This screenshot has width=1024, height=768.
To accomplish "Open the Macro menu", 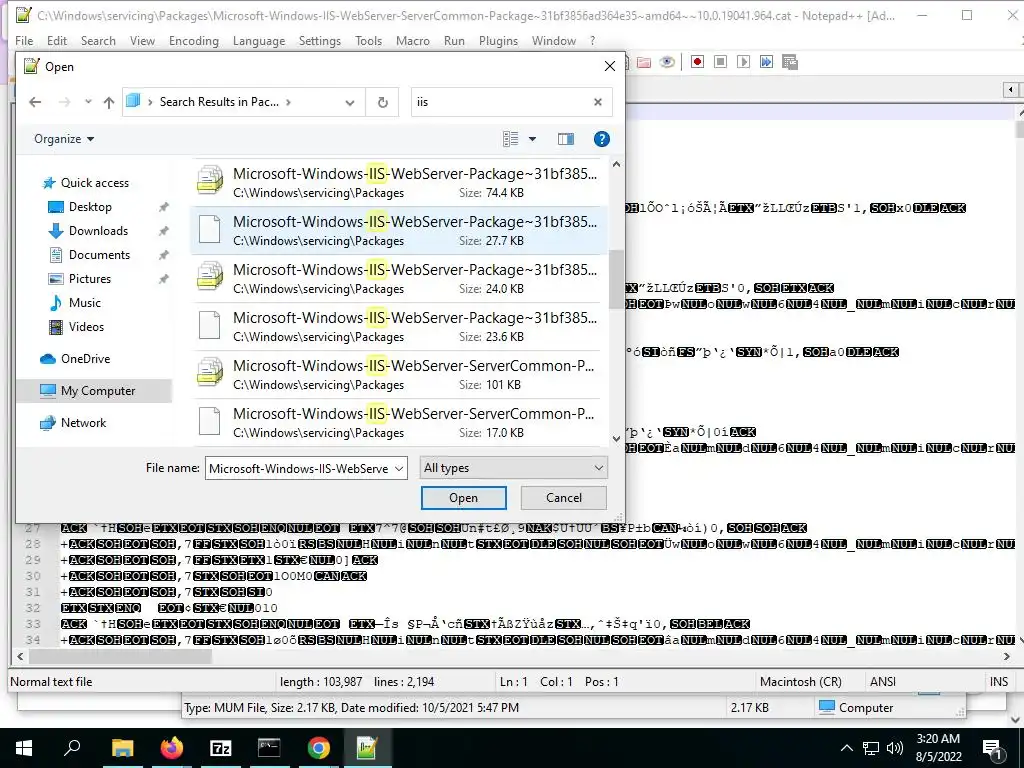I will pyautogui.click(x=413, y=40).
